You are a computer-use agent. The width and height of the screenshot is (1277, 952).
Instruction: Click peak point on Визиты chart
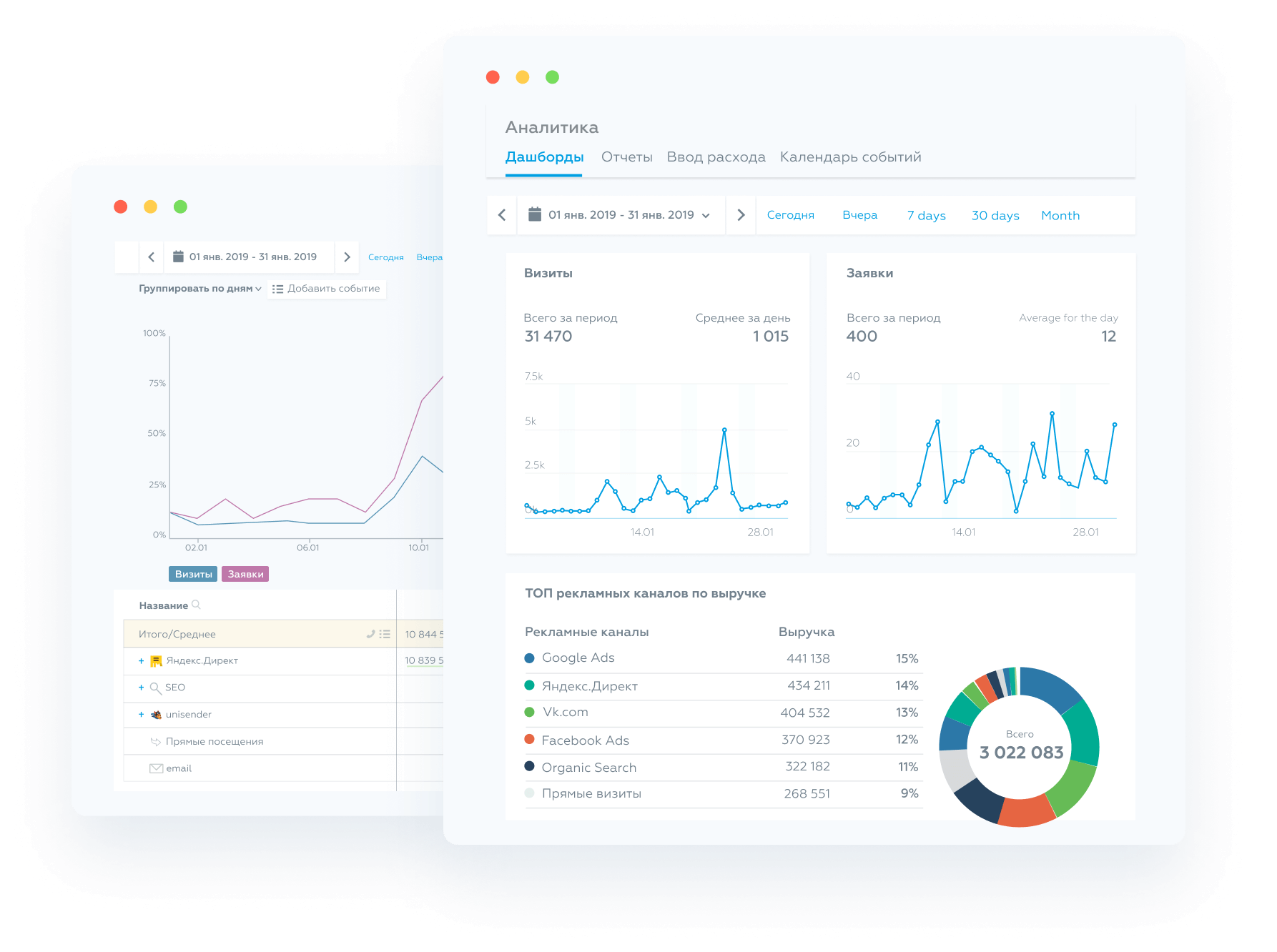coord(724,430)
